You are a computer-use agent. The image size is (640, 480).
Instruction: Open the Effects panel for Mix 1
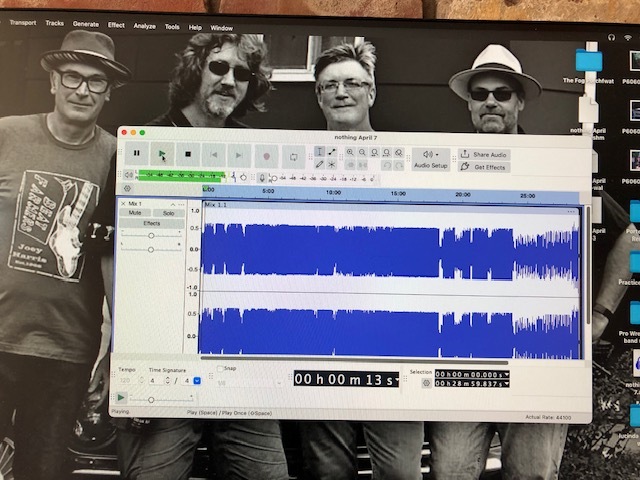click(x=152, y=223)
